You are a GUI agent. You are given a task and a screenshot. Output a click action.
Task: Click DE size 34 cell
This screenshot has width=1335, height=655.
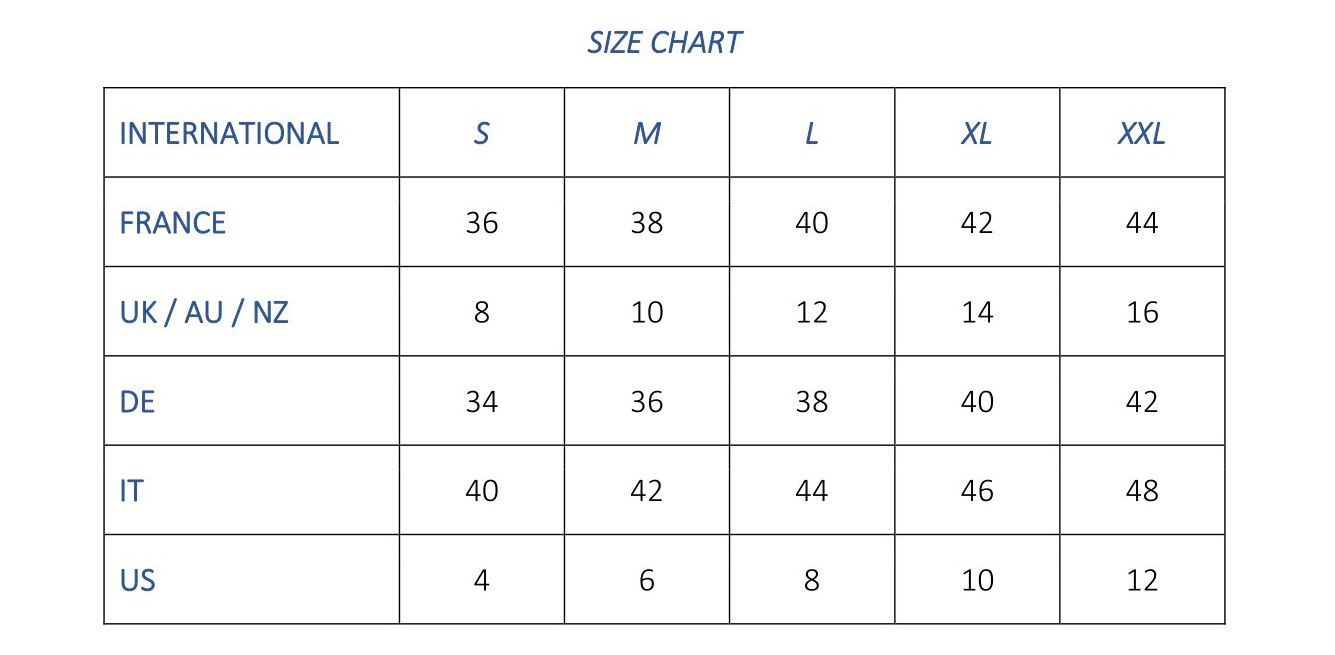pos(481,402)
